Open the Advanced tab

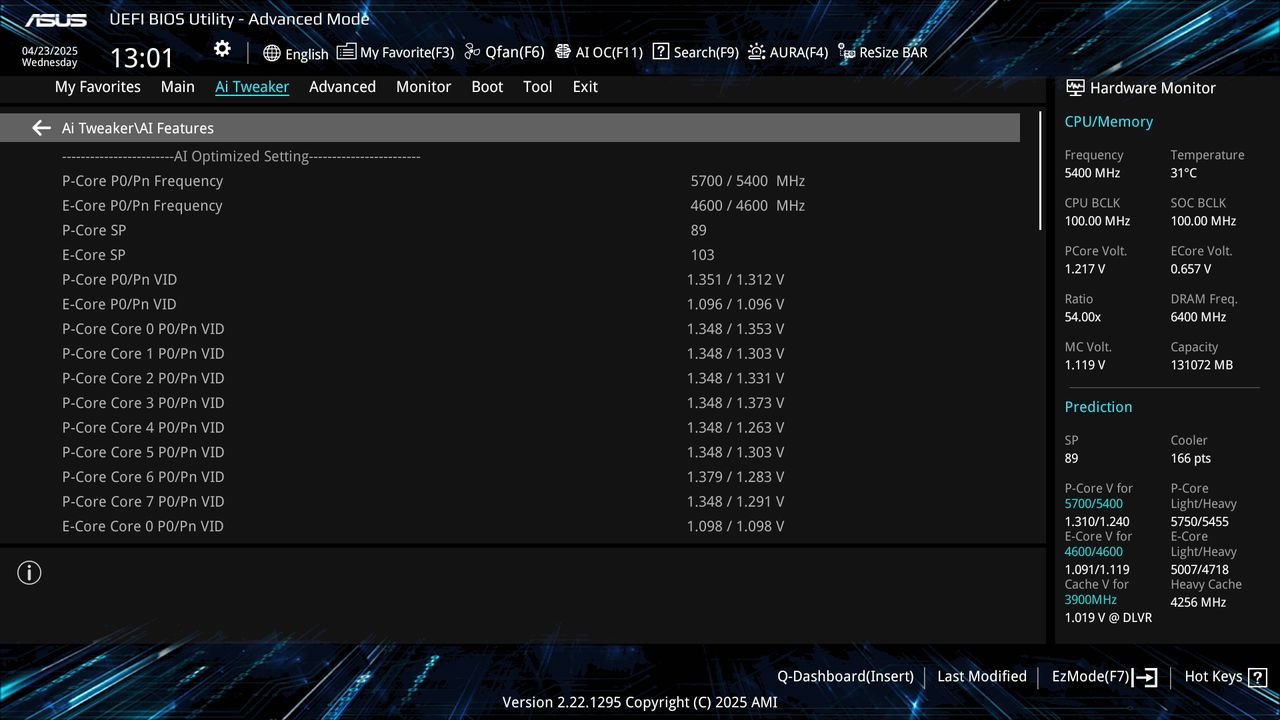pos(342,87)
